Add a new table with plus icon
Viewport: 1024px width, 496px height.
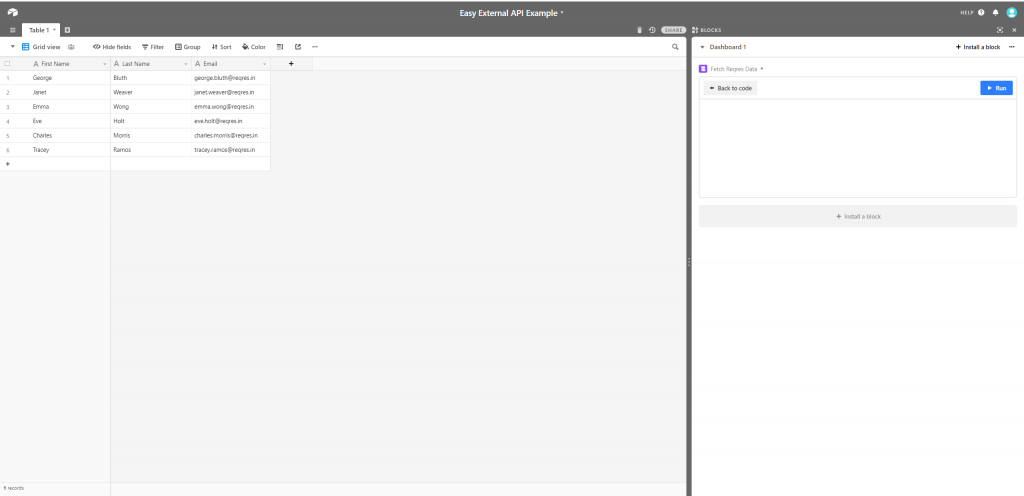tap(67, 30)
